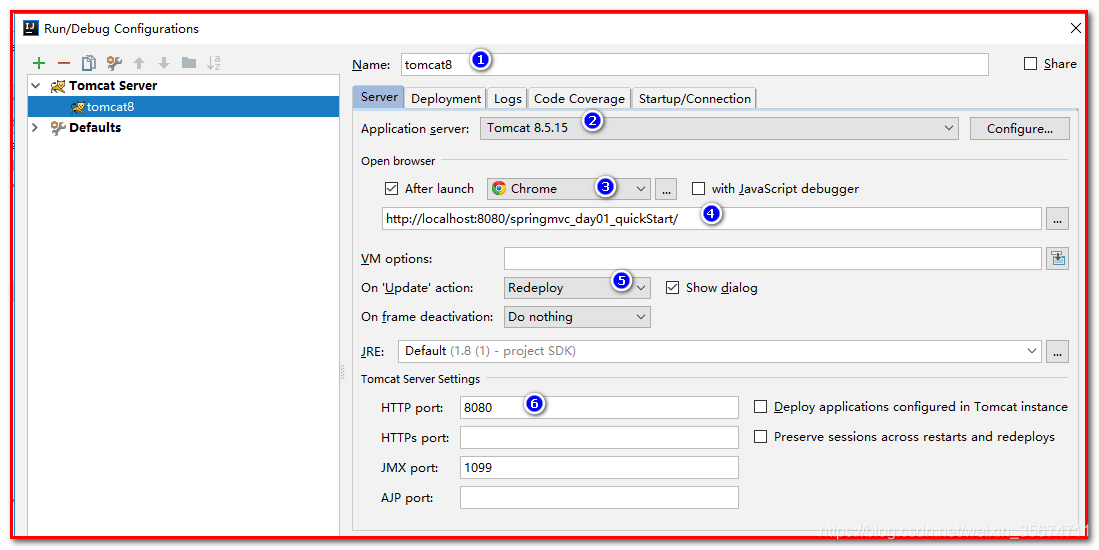Click the Name input field
The width and height of the screenshot is (1099, 550).
pyautogui.click(x=695, y=64)
